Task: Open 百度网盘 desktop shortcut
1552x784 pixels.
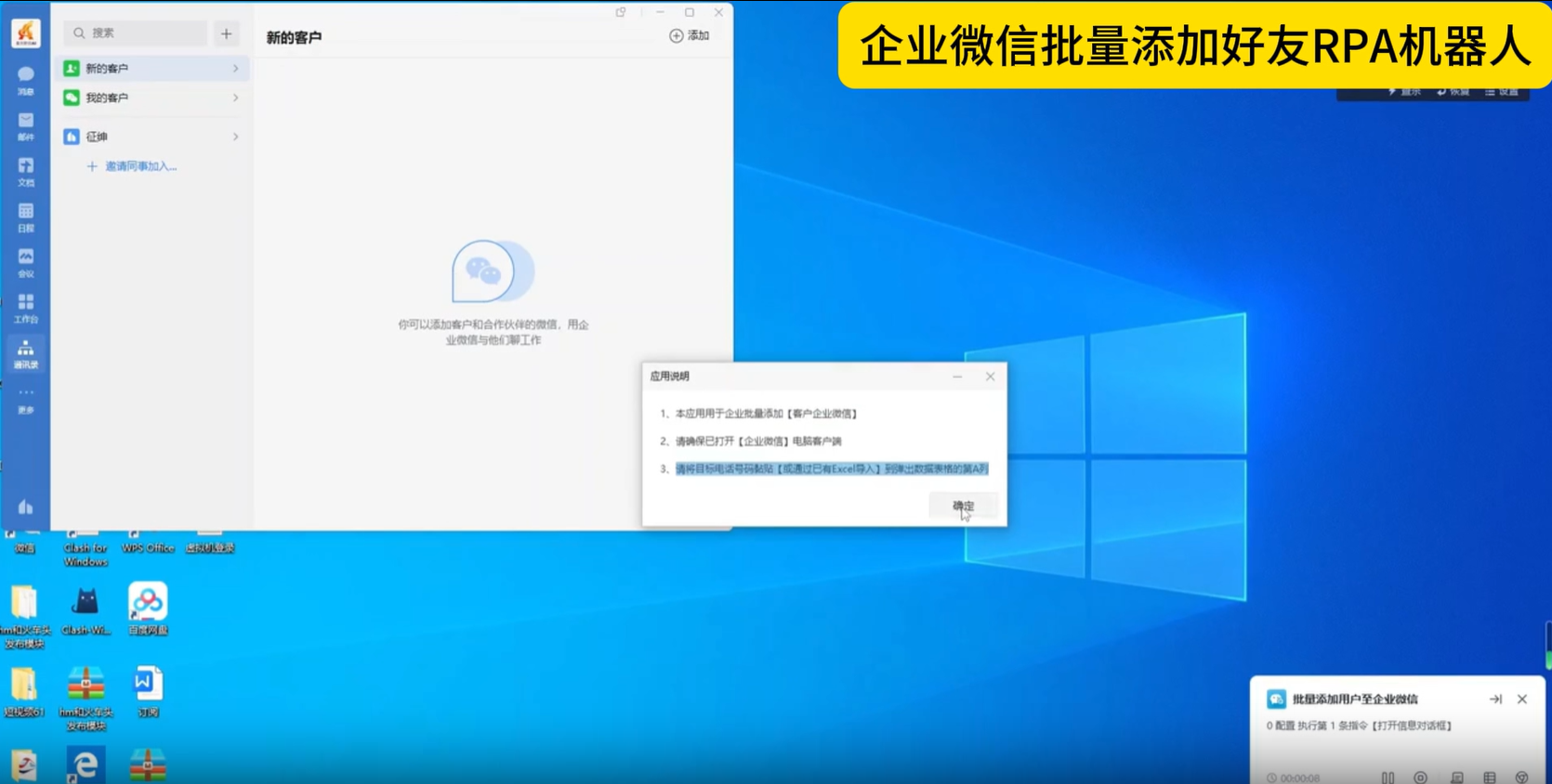Action: (148, 608)
